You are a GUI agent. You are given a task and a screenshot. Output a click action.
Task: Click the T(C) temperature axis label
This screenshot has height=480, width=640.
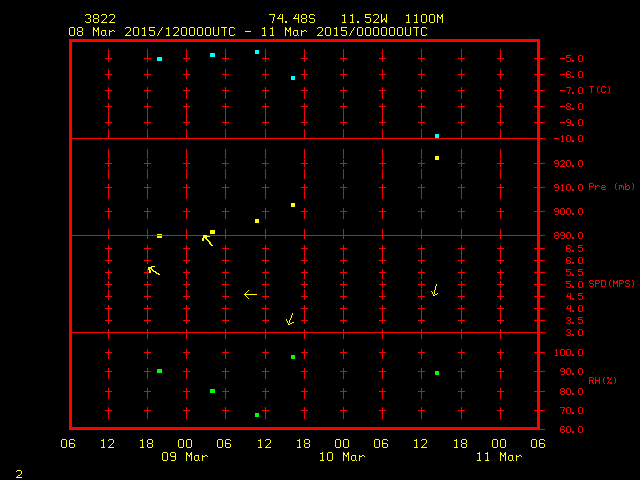tap(599, 90)
